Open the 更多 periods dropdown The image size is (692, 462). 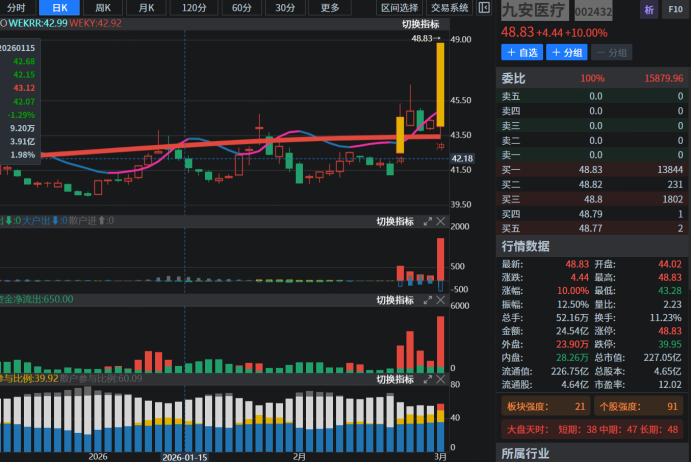coord(330,8)
